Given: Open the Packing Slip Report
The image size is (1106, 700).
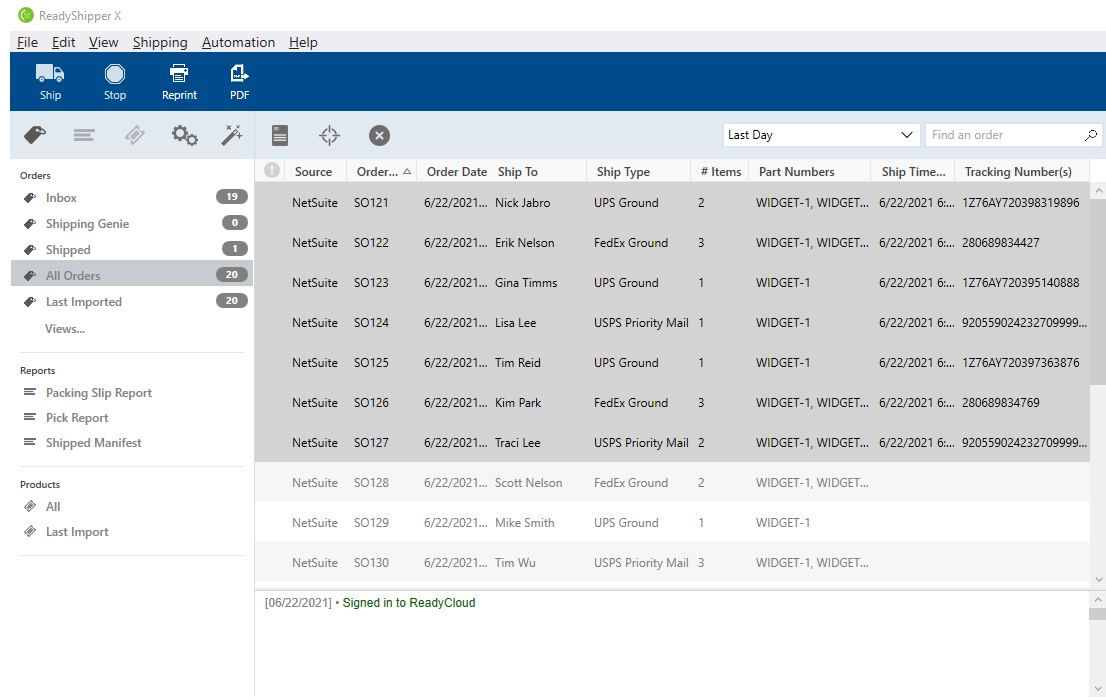Looking at the screenshot, I should click(x=99, y=393).
